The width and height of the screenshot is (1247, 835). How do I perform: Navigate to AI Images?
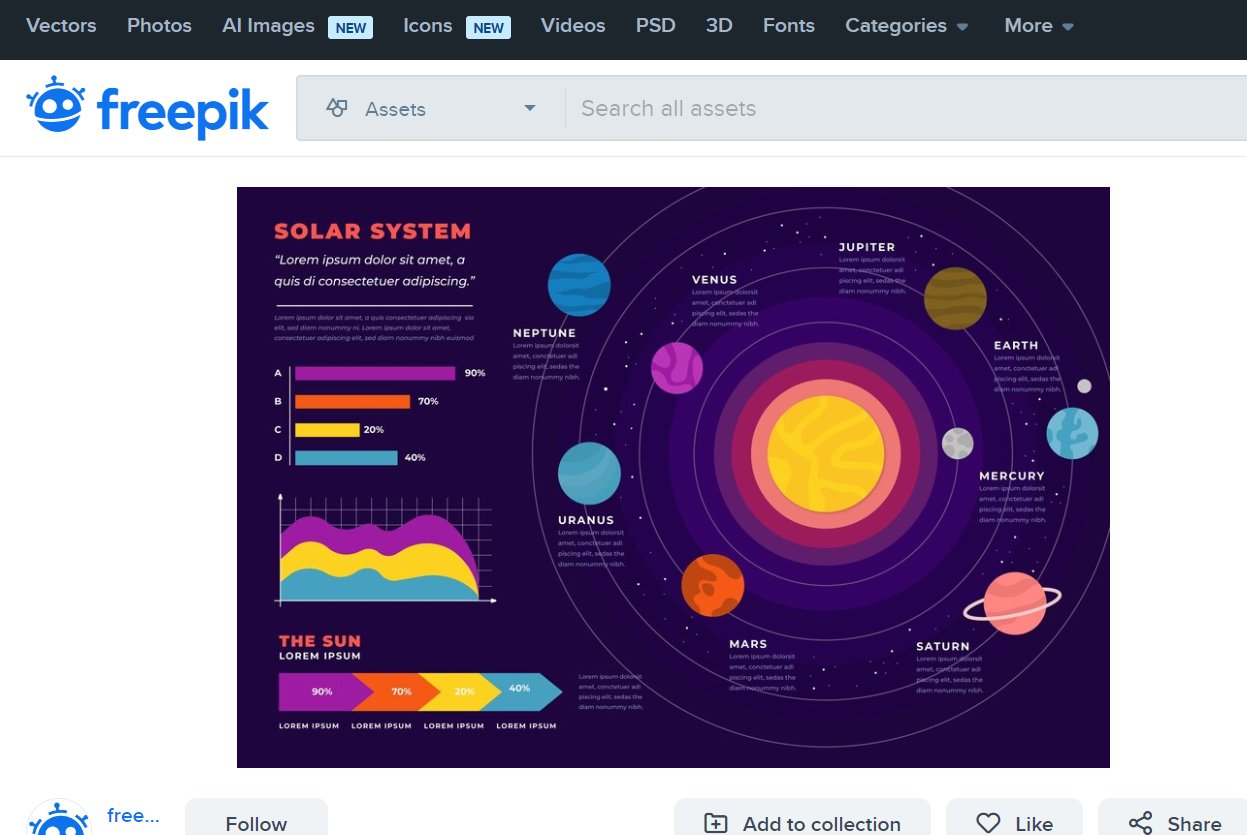tap(268, 26)
